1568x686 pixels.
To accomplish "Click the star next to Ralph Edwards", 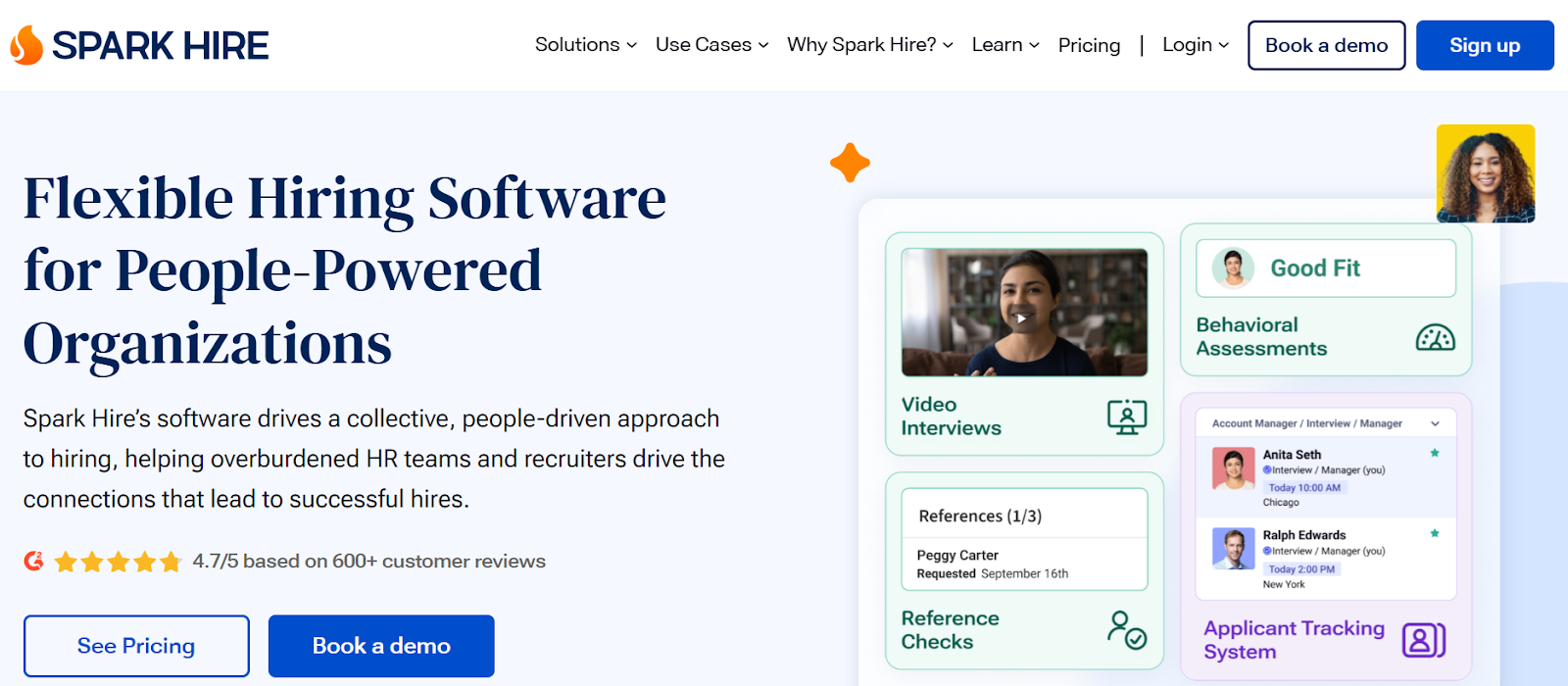I will [x=1435, y=534].
